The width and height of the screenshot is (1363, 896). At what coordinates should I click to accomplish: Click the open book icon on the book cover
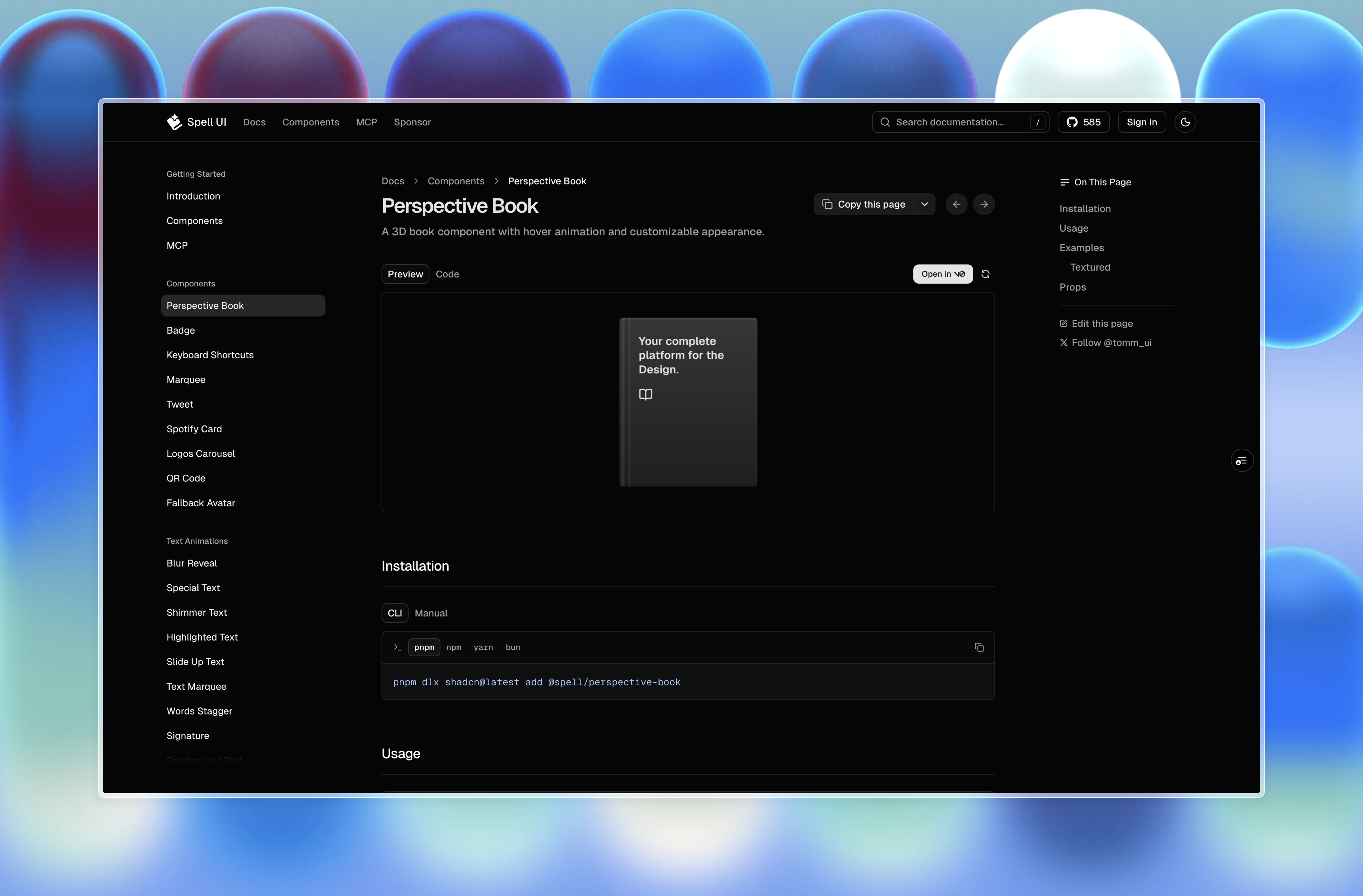click(x=645, y=394)
